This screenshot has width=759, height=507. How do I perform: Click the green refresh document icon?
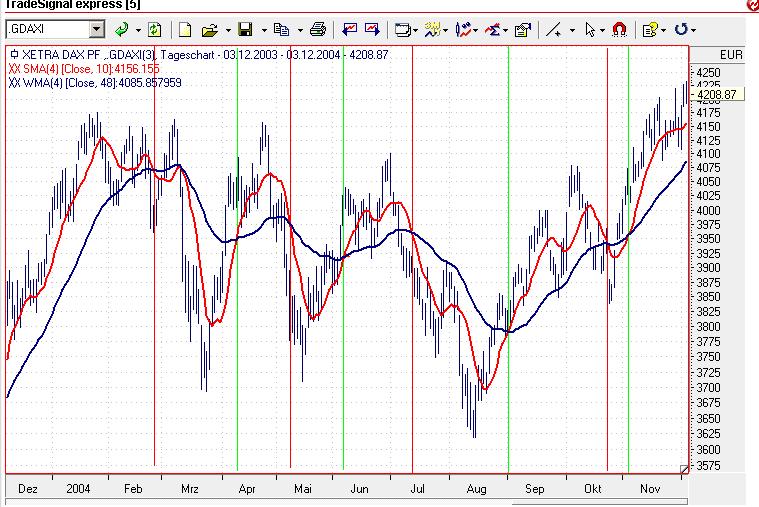pos(154,30)
